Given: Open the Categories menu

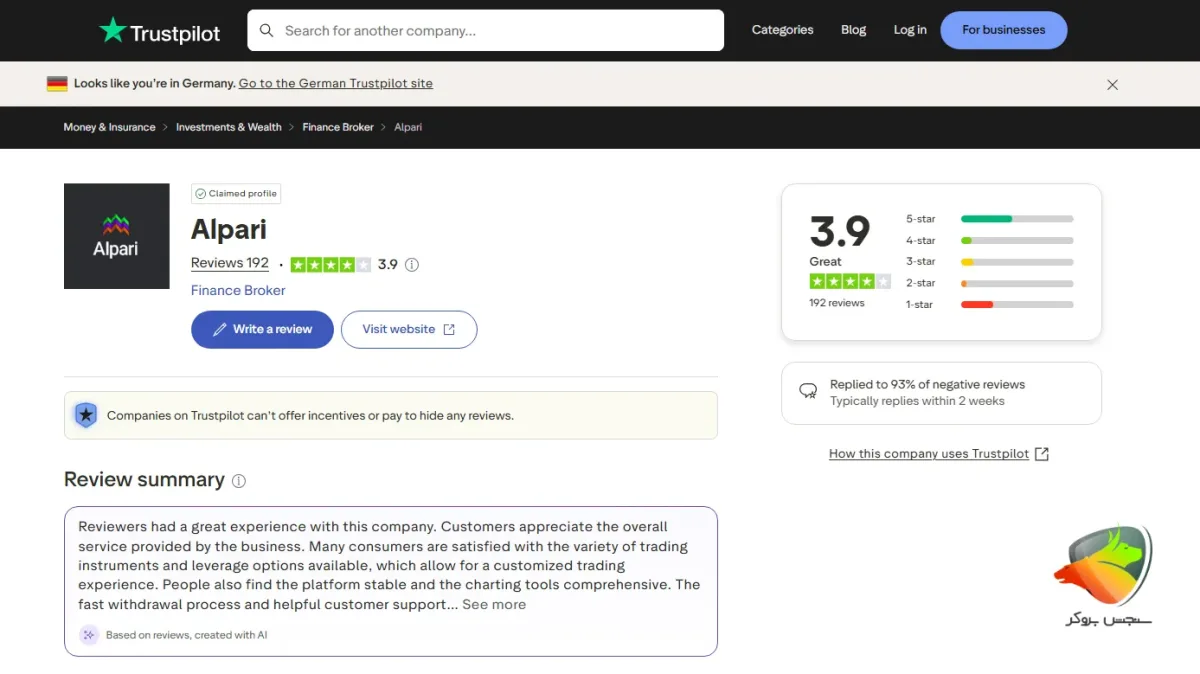Looking at the screenshot, I should tap(782, 30).
